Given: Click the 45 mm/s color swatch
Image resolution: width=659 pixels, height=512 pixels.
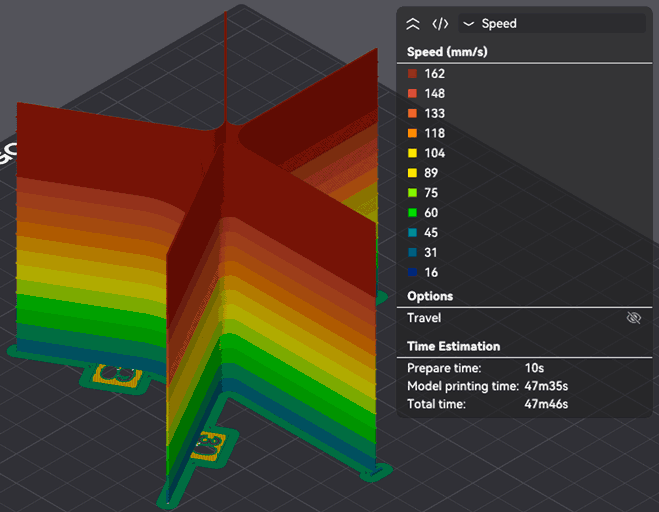Looking at the screenshot, I should tap(412, 232).
